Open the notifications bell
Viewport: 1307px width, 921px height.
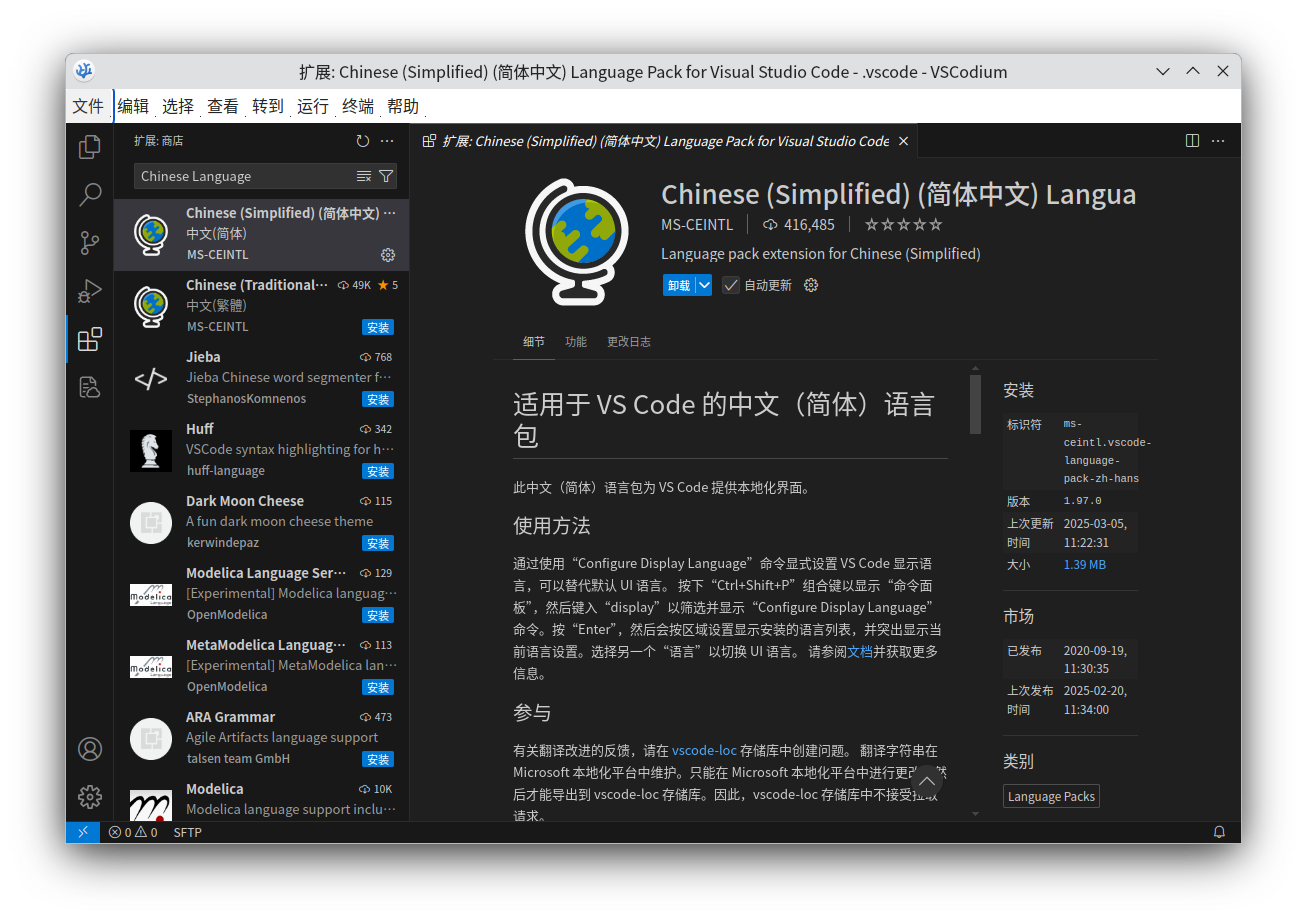1219,832
